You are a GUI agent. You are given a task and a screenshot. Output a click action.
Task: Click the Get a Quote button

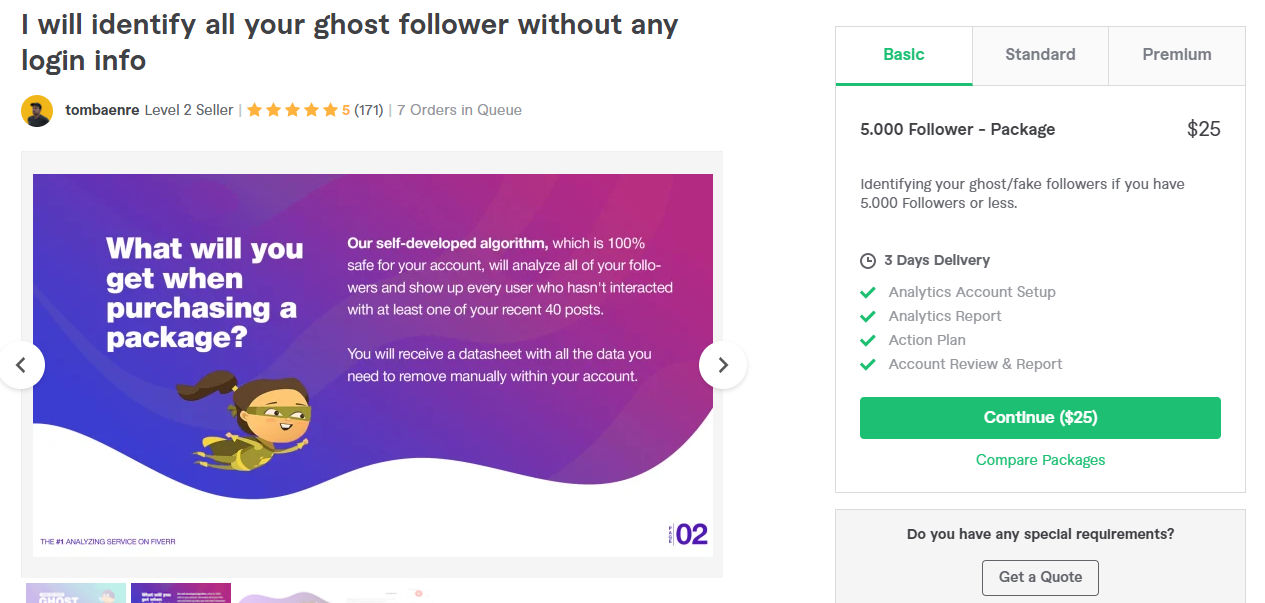[1040, 577]
